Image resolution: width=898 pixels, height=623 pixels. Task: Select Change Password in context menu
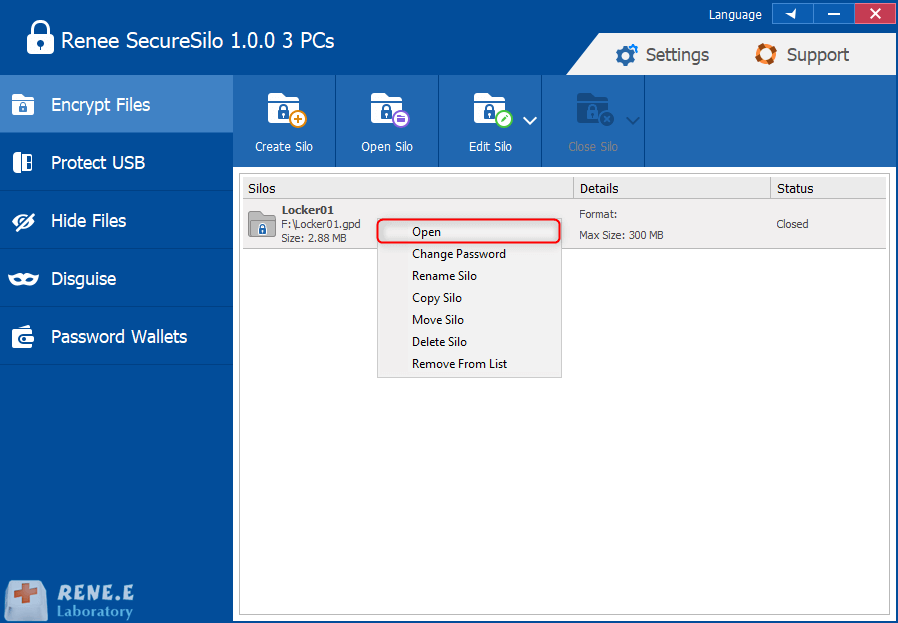[x=458, y=254]
